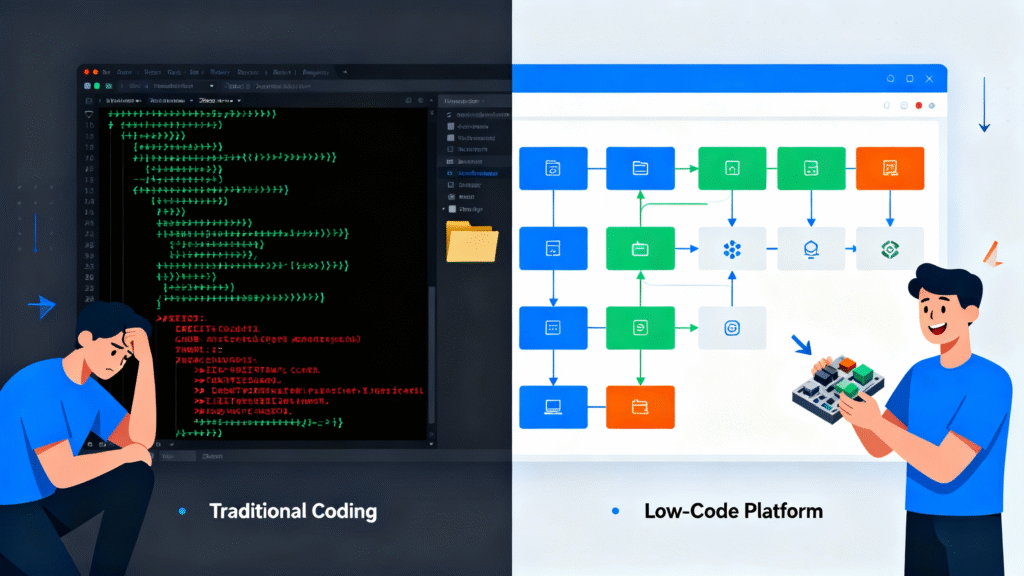
Task: Click the green home icon node
Action: pyautogui.click(x=732, y=168)
